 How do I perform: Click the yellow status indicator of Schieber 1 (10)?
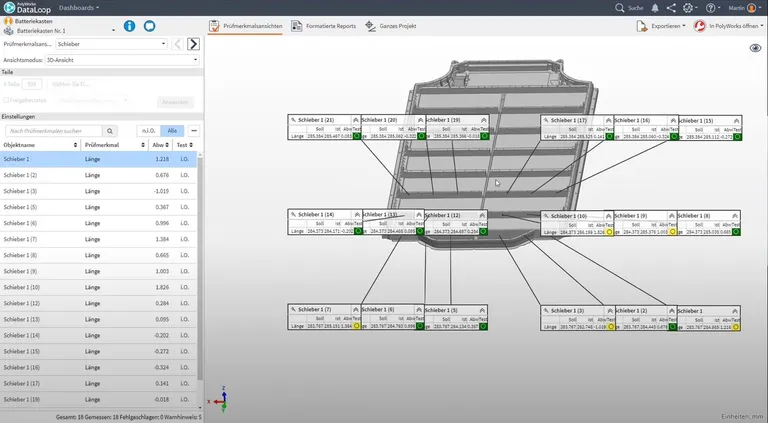click(609, 232)
